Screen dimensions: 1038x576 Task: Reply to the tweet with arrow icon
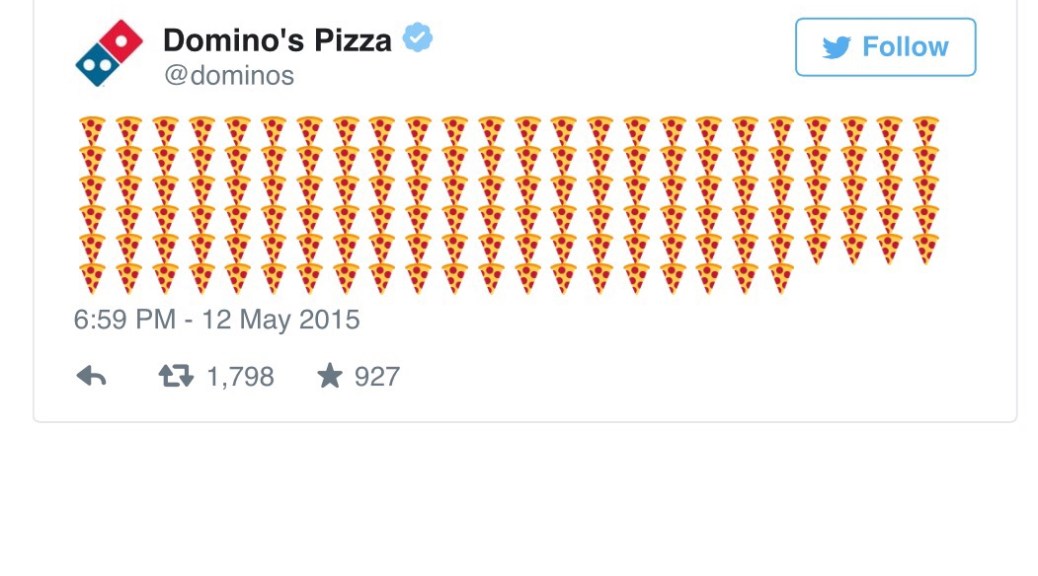[92, 377]
